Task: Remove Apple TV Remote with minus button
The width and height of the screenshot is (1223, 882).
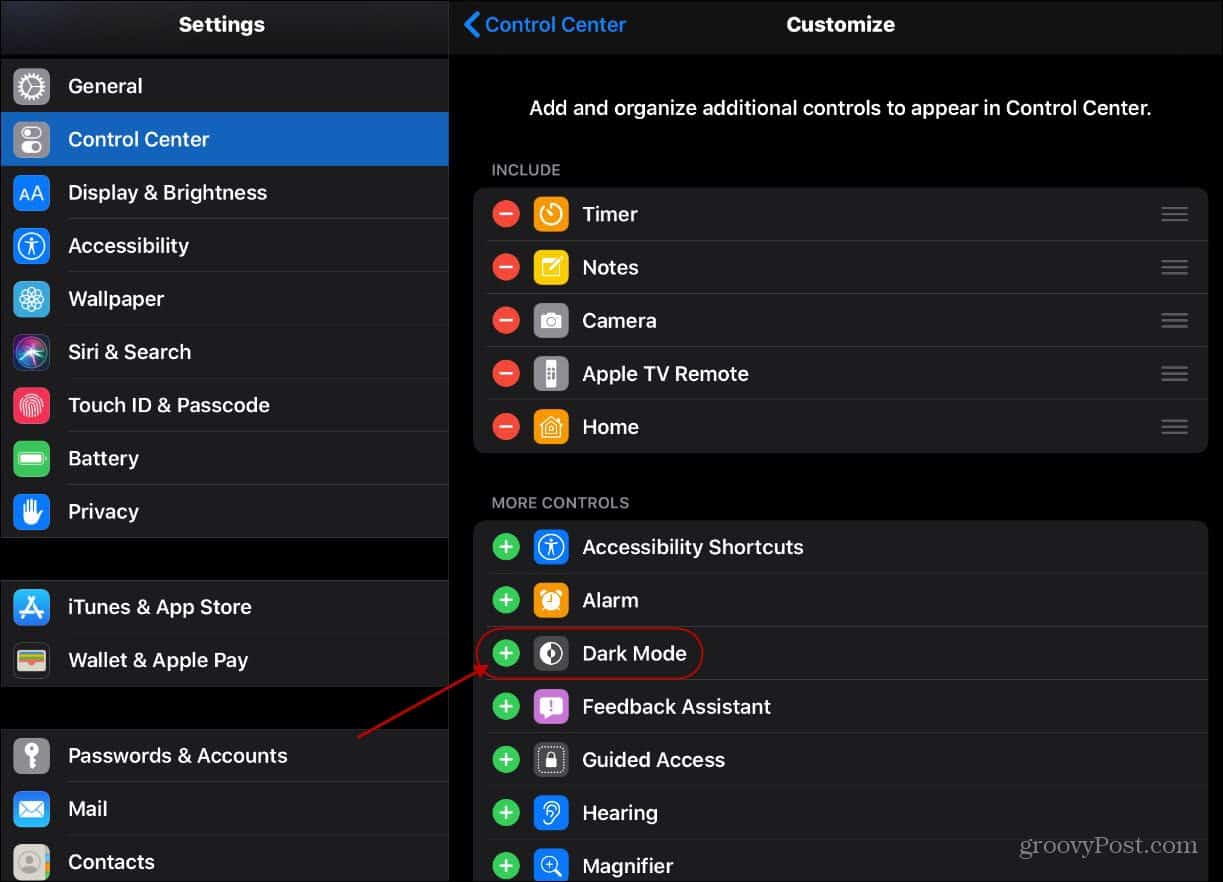Action: (x=506, y=373)
